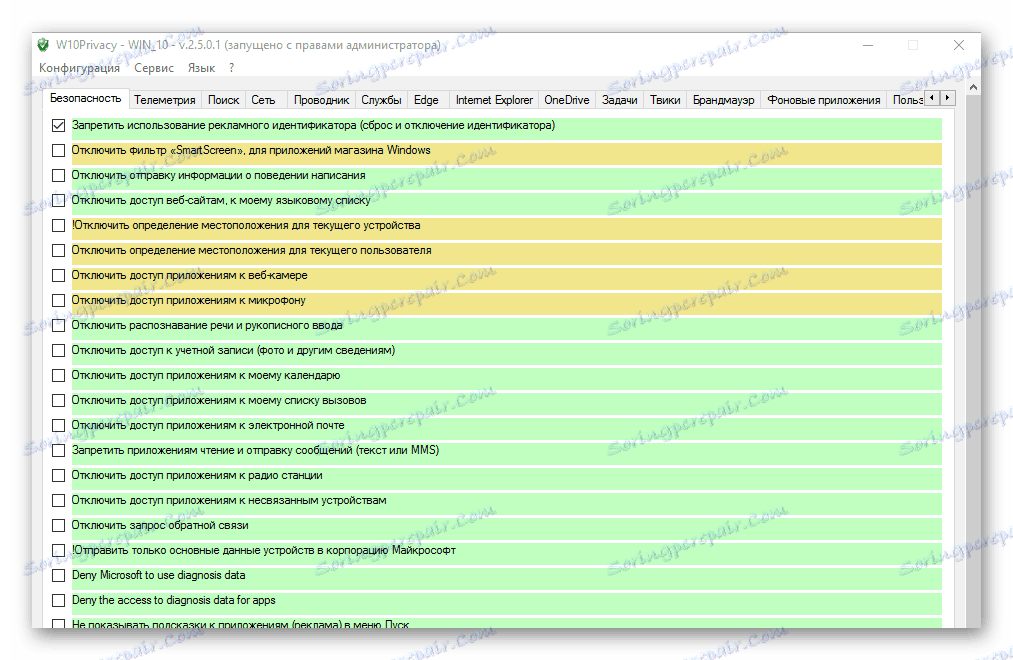Check доступ приложениям к списку вызовов box
The image size is (1013, 660).
click(x=59, y=400)
